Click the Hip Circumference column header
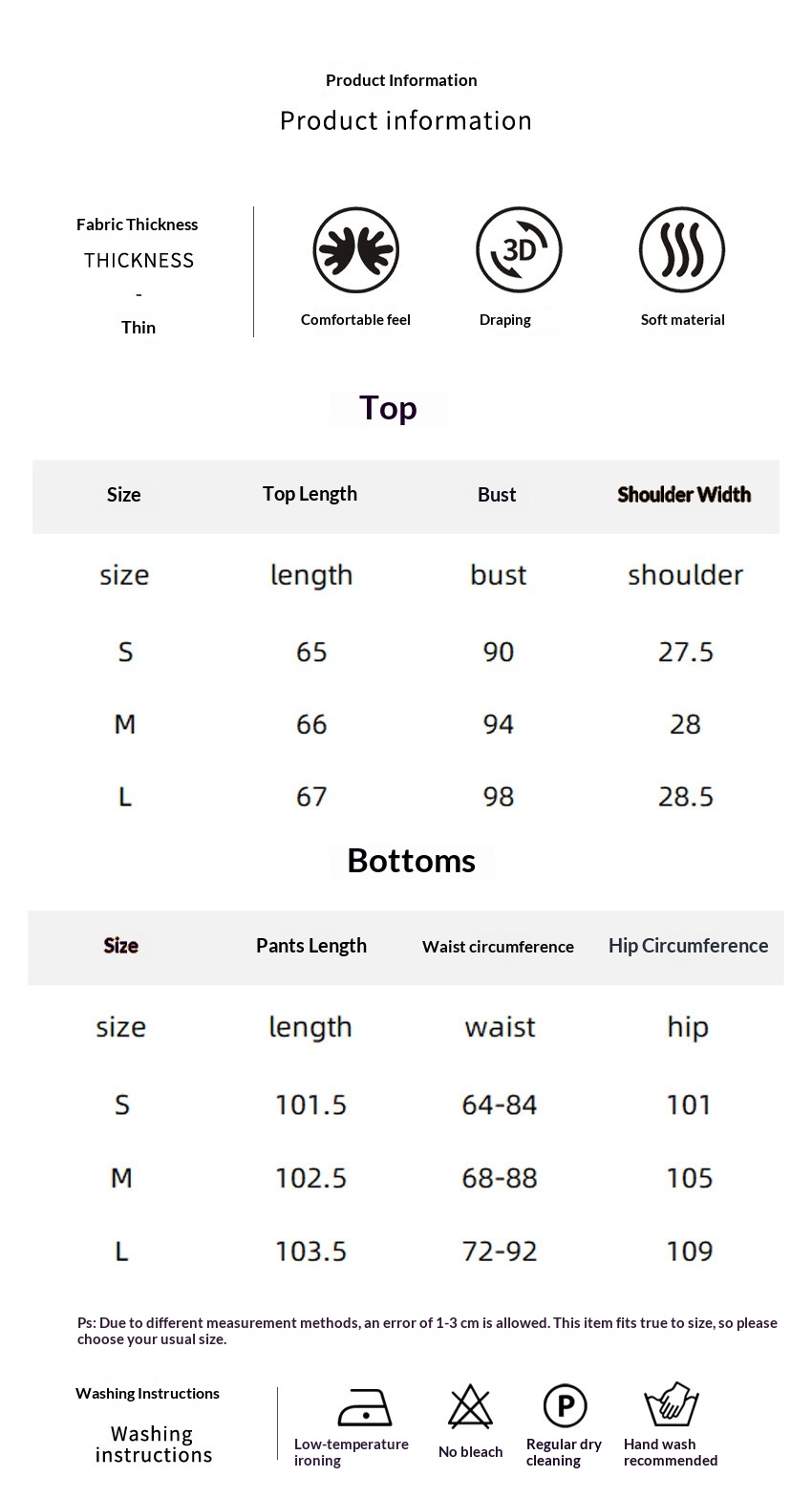812x1498 pixels. (x=688, y=946)
